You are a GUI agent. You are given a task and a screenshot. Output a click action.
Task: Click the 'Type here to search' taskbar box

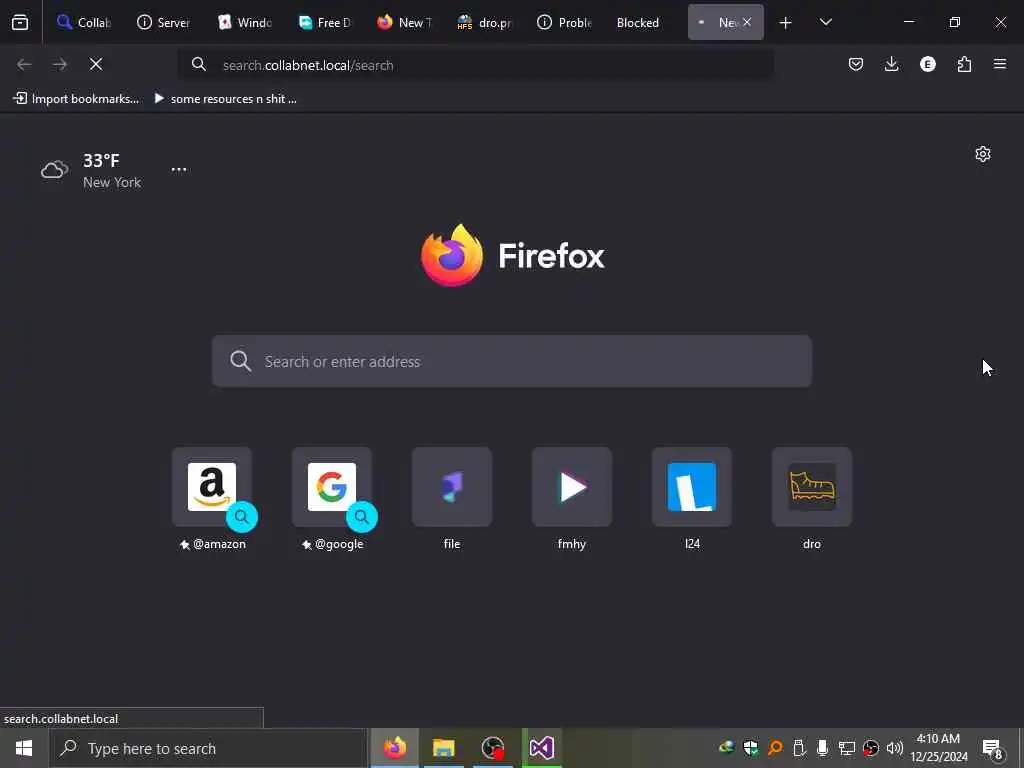[208, 748]
